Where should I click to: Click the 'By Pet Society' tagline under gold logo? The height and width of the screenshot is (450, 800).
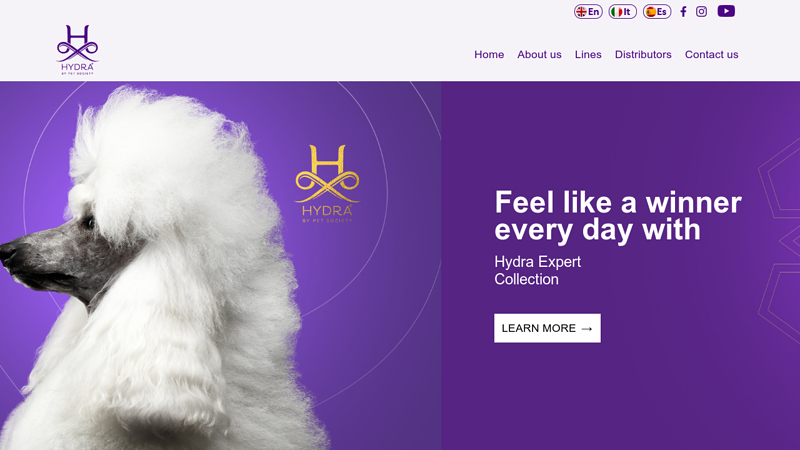click(327, 220)
